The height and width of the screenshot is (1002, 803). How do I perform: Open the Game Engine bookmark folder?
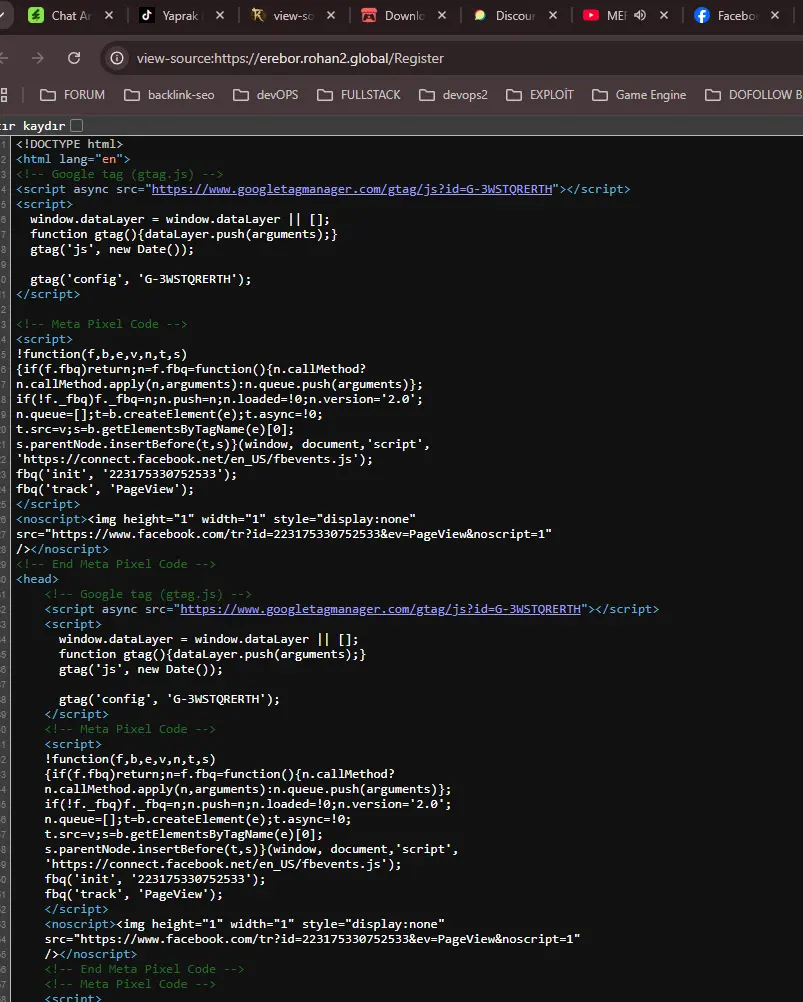pos(639,95)
